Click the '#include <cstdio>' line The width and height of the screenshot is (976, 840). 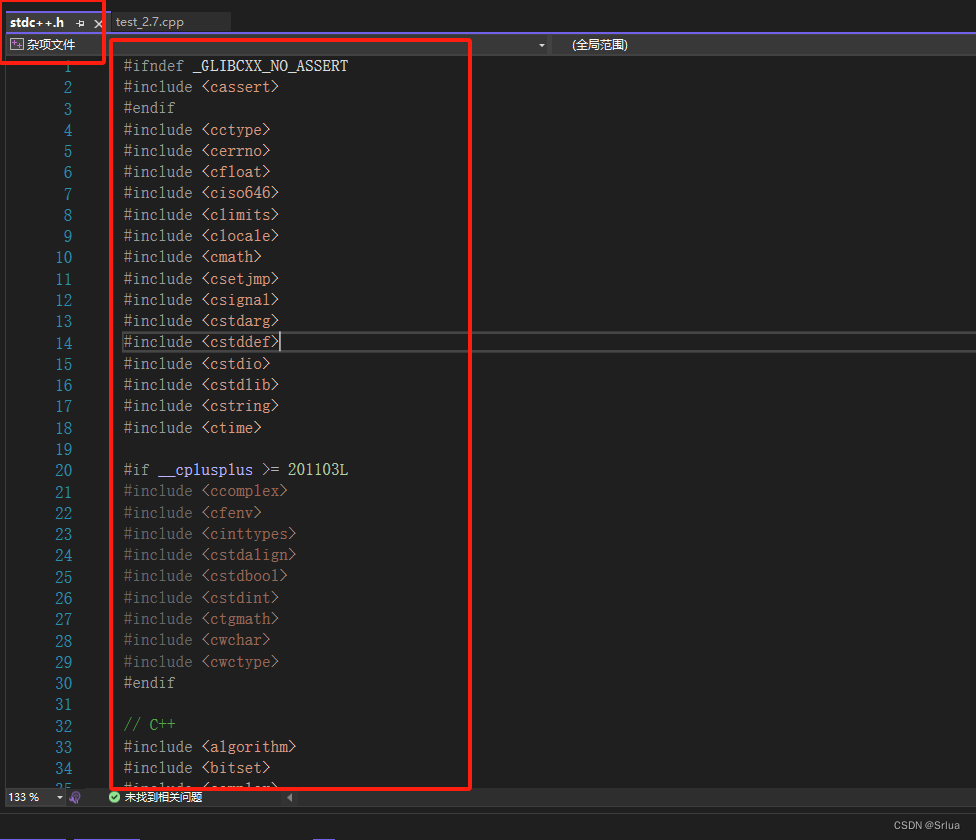tap(197, 363)
